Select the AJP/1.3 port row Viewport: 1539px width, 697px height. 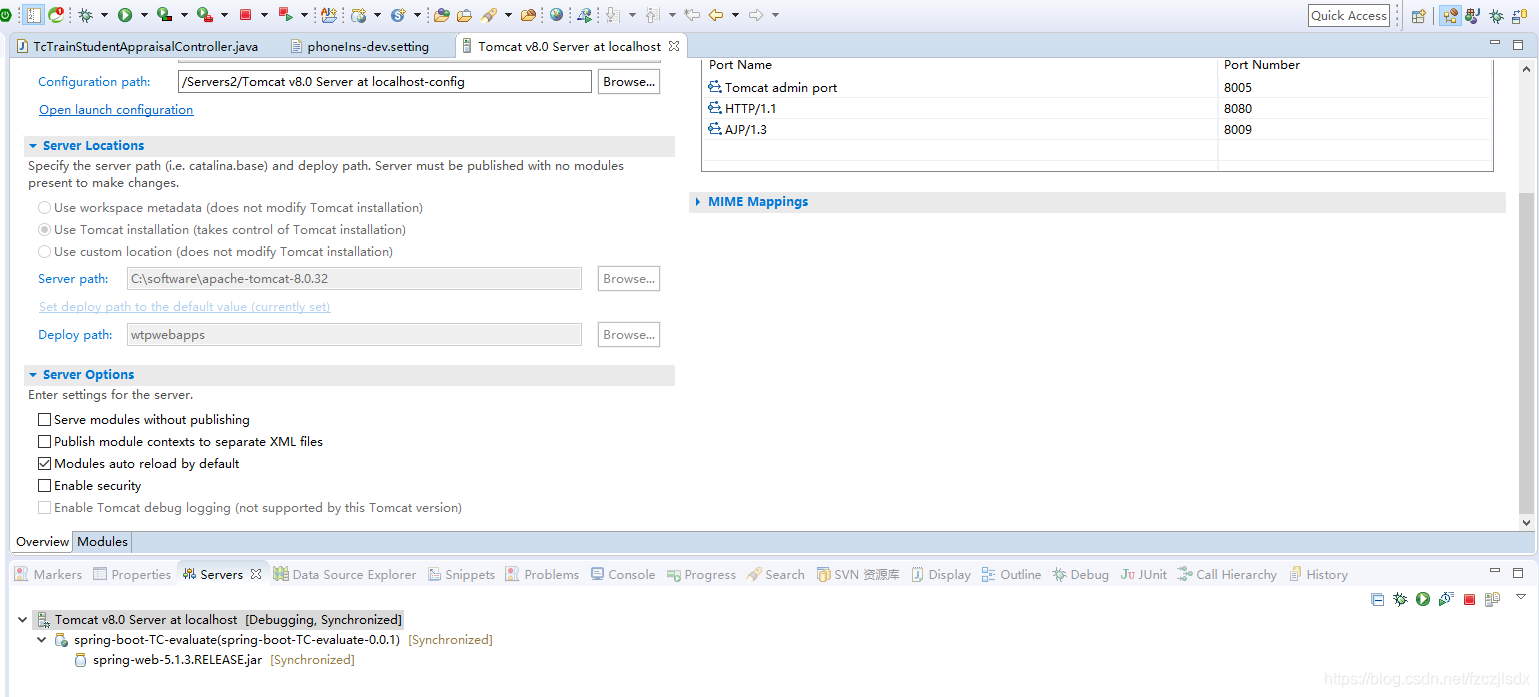click(1097, 130)
